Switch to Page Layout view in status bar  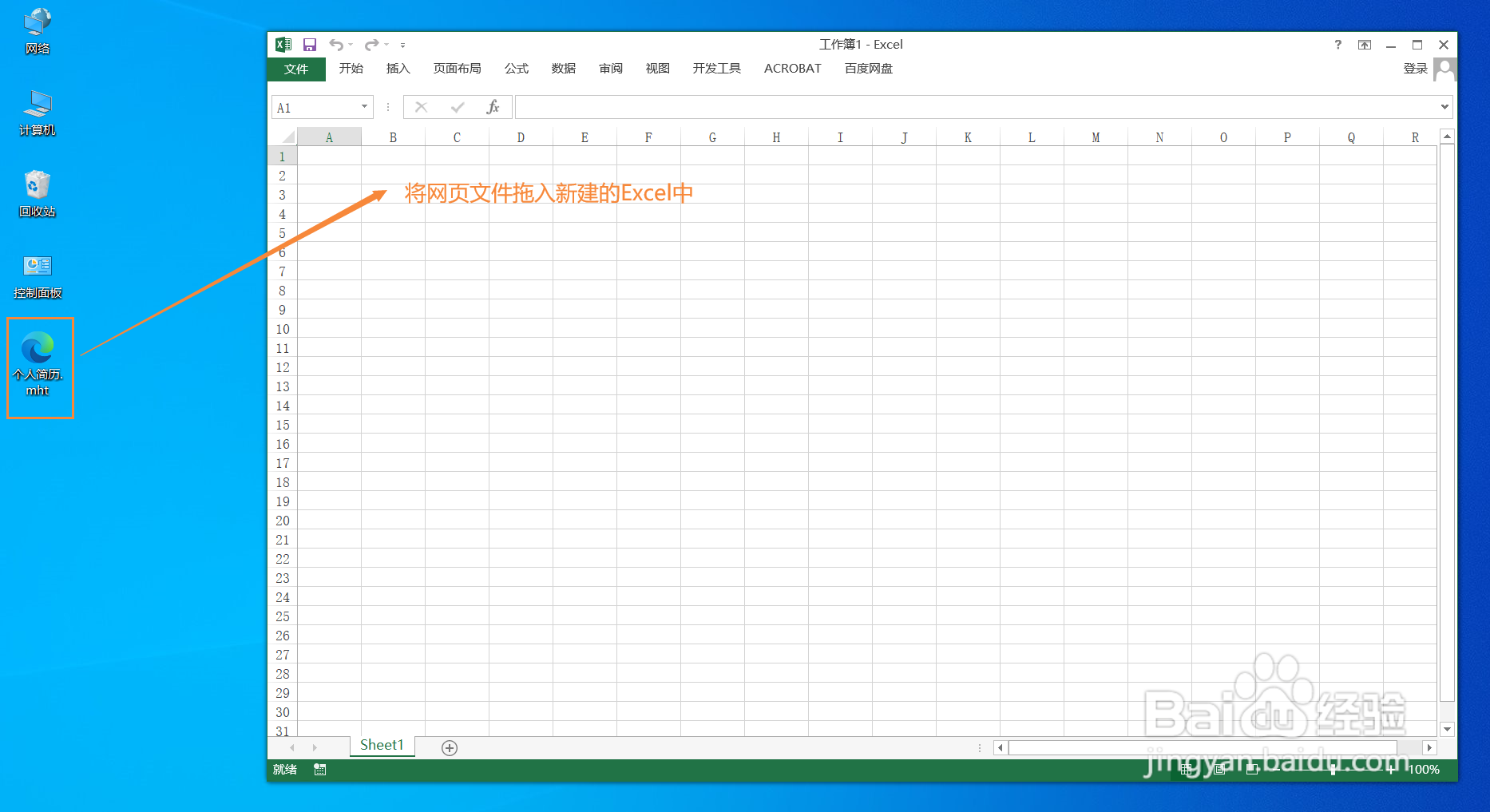[x=1219, y=769]
